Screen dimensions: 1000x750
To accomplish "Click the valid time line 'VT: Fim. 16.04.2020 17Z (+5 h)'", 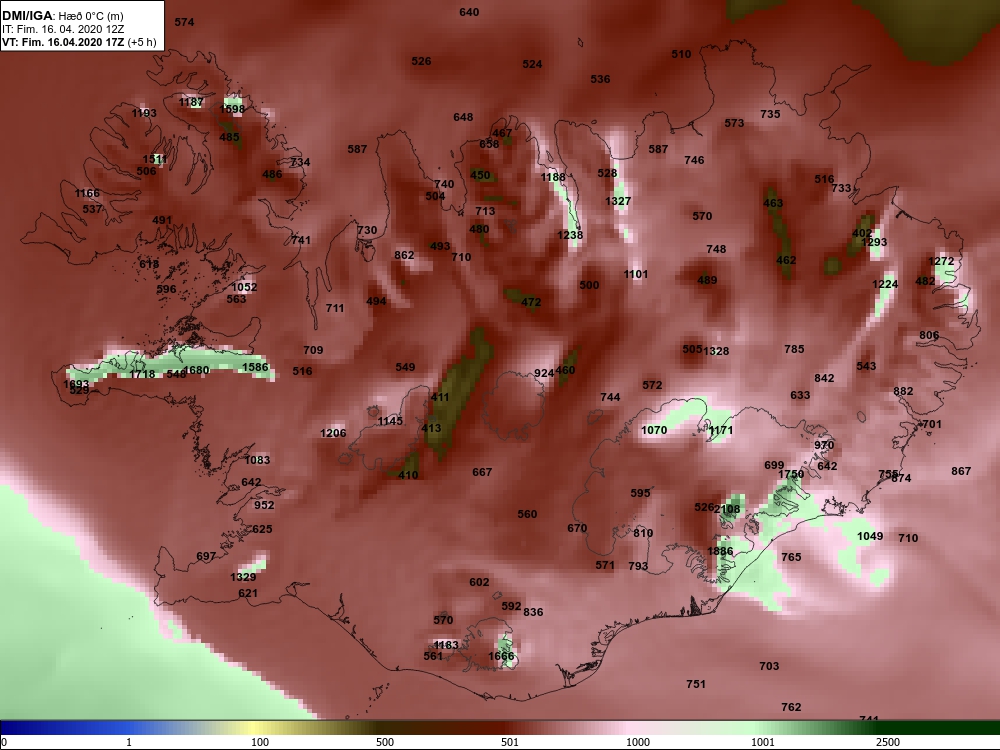I will (x=79, y=42).
